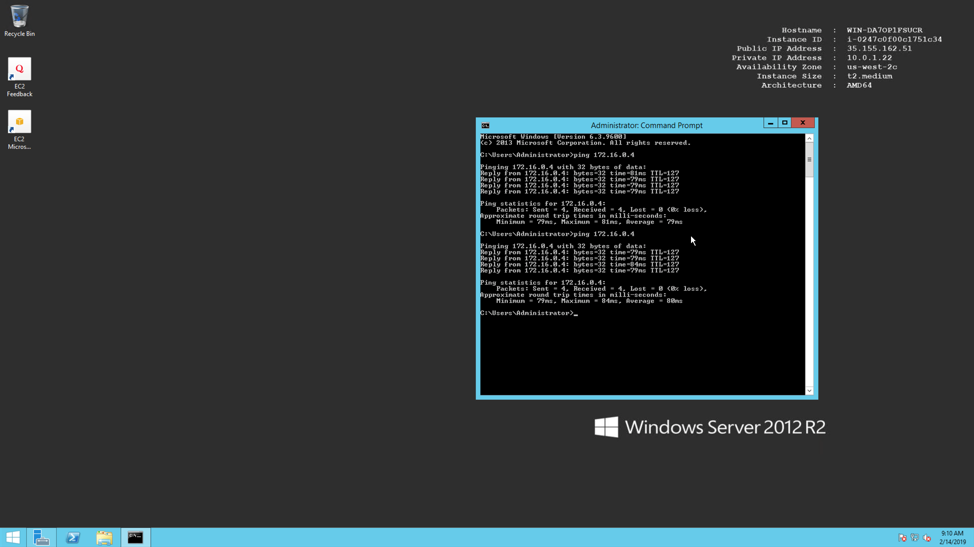Click Instance Size t2.medium text
Screen dimensions: 974x547
pos(824,76)
